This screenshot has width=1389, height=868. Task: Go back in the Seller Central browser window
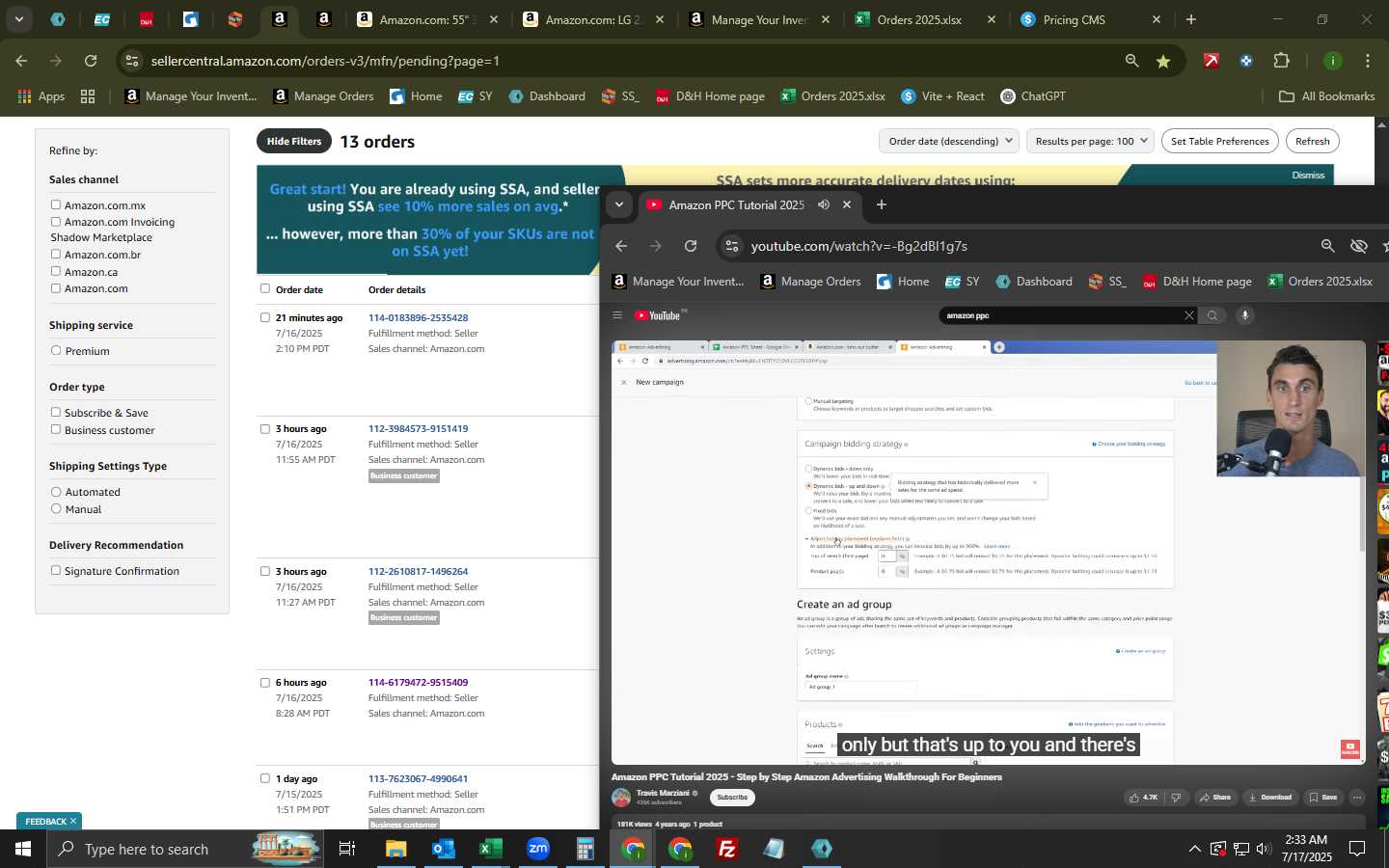click(x=21, y=61)
